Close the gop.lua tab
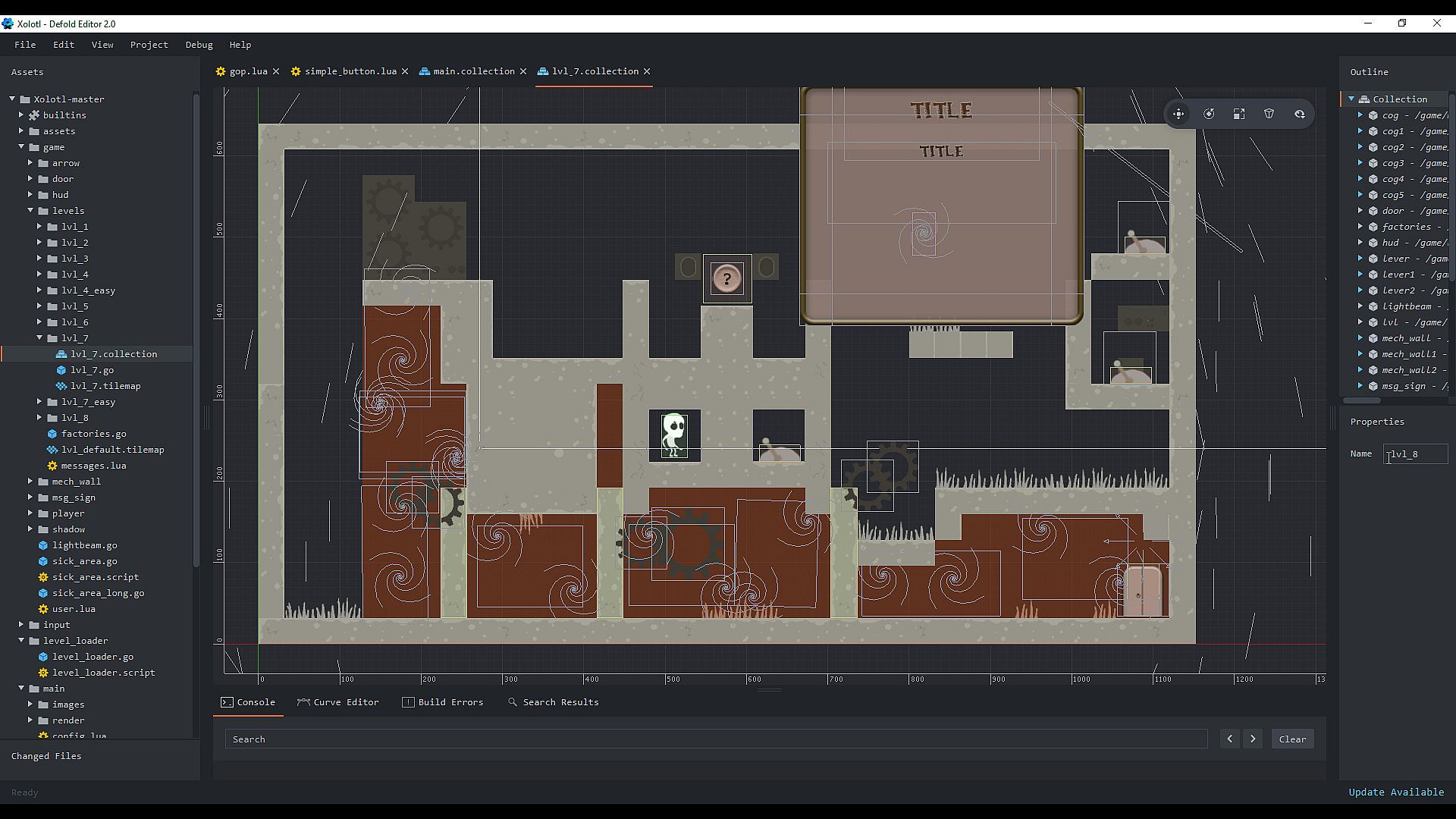 [x=276, y=71]
